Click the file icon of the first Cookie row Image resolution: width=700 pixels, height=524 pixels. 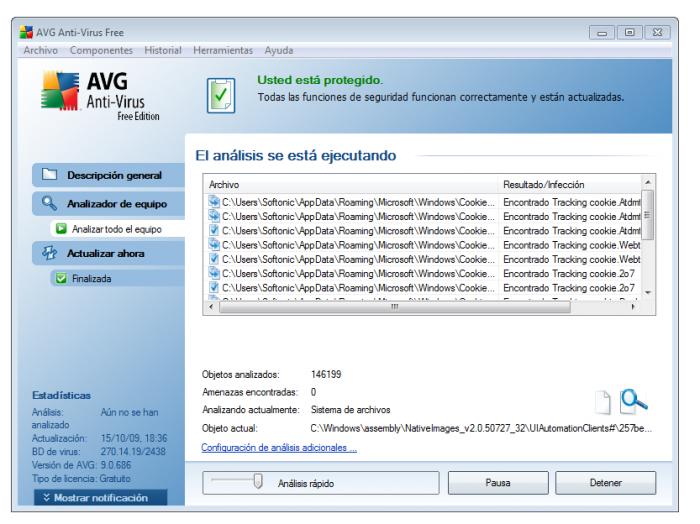pos(214,202)
